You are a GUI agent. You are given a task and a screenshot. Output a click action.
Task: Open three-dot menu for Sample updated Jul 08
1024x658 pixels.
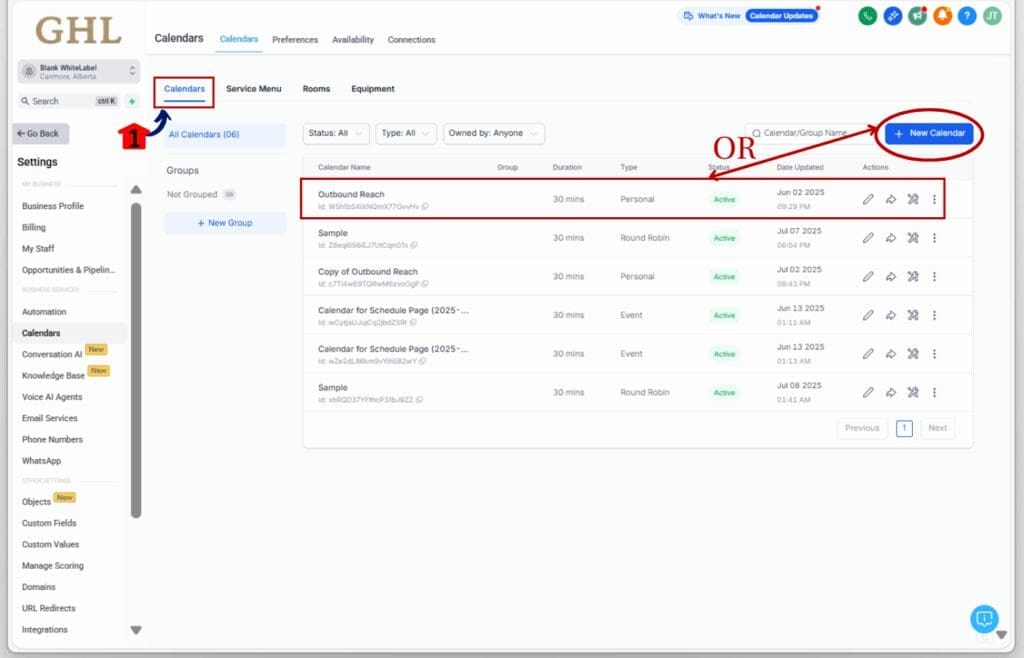(935, 392)
